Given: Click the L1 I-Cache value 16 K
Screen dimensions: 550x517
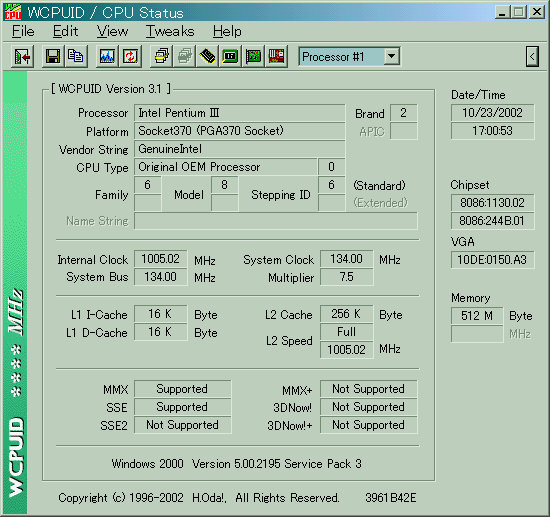Looking at the screenshot, I should coord(160,314).
